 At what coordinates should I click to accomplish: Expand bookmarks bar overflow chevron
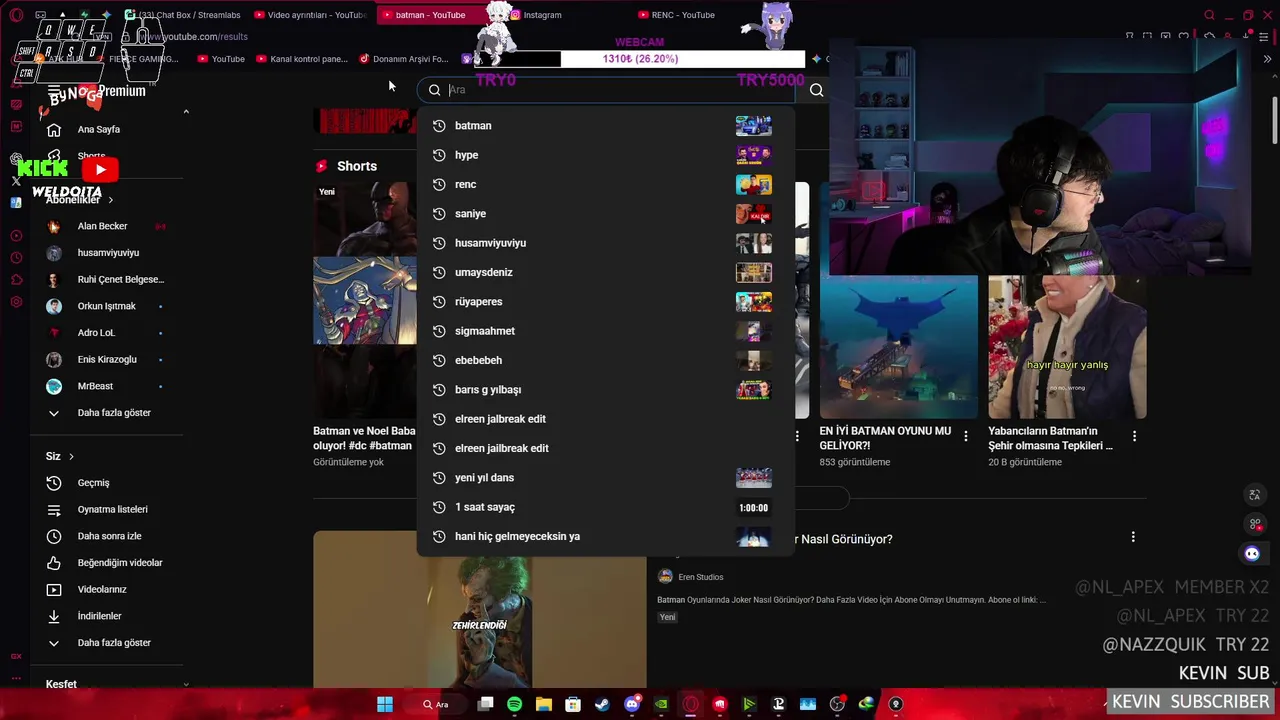[1268, 59]
